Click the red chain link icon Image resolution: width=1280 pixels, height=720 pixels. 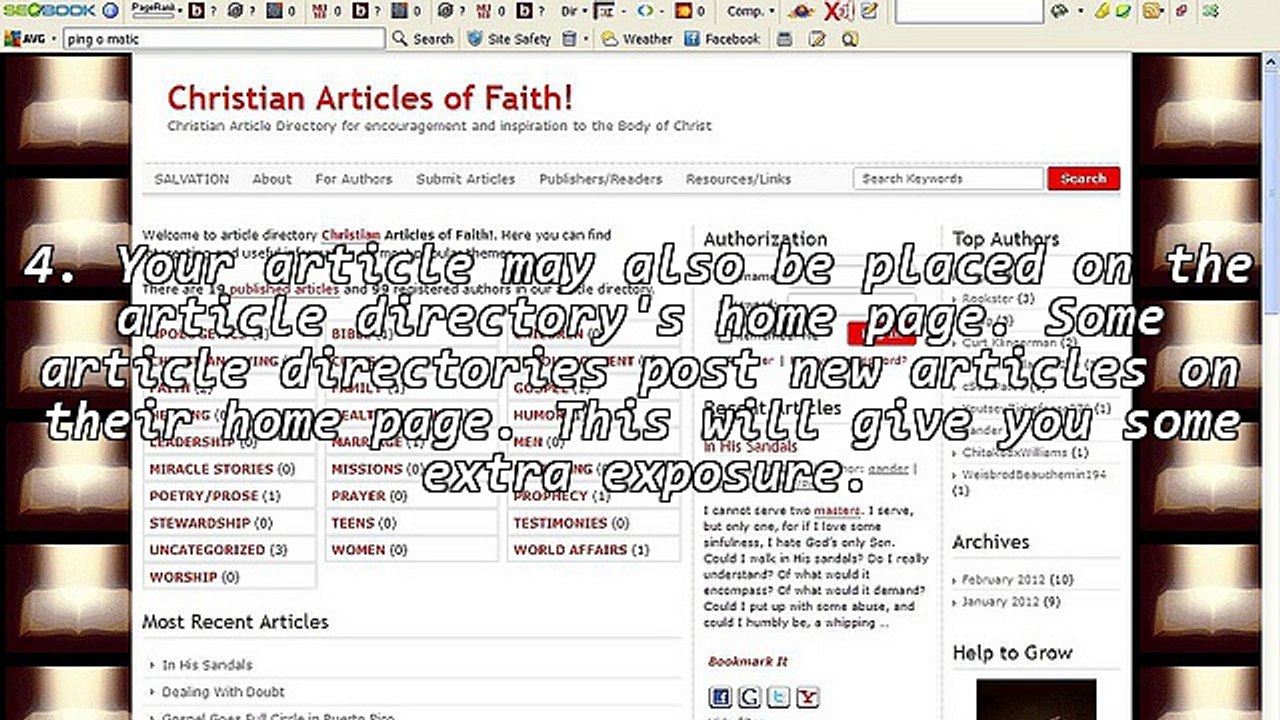point(1181,11)
